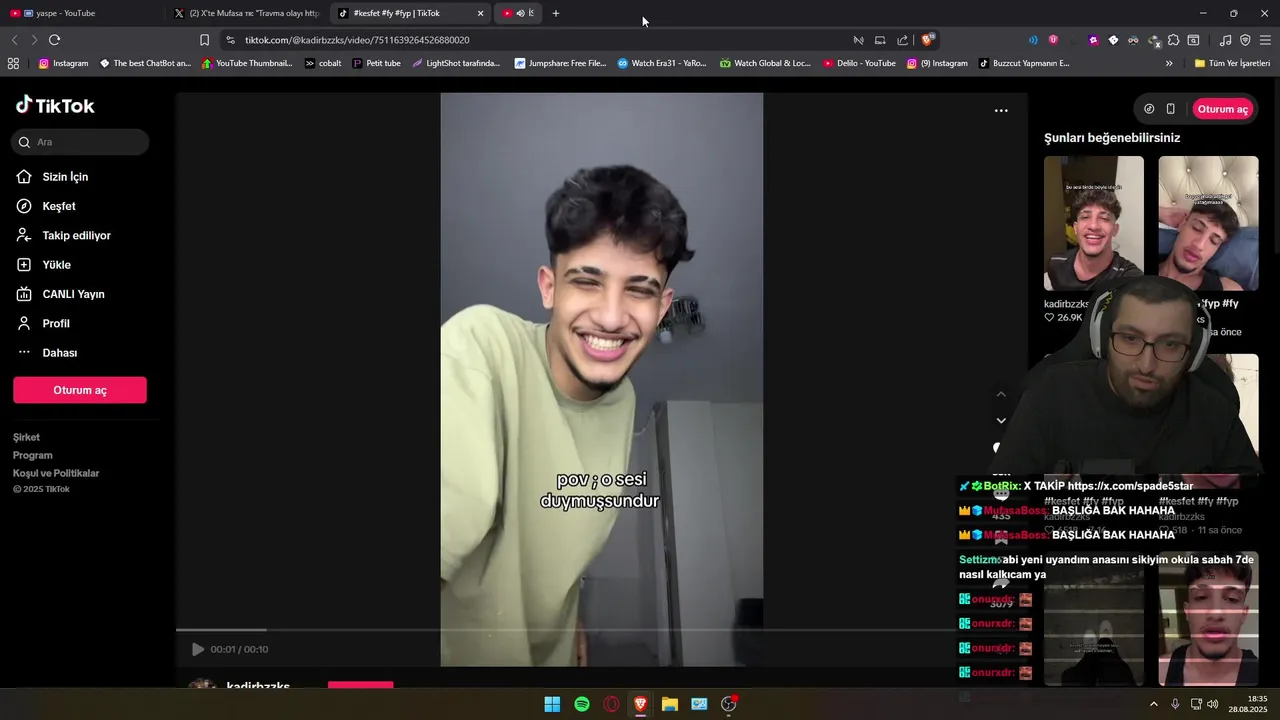The width and height of the screenshot is (1280, 720).
Task: Expand the Program footer section
Action: tap(33, 455)
